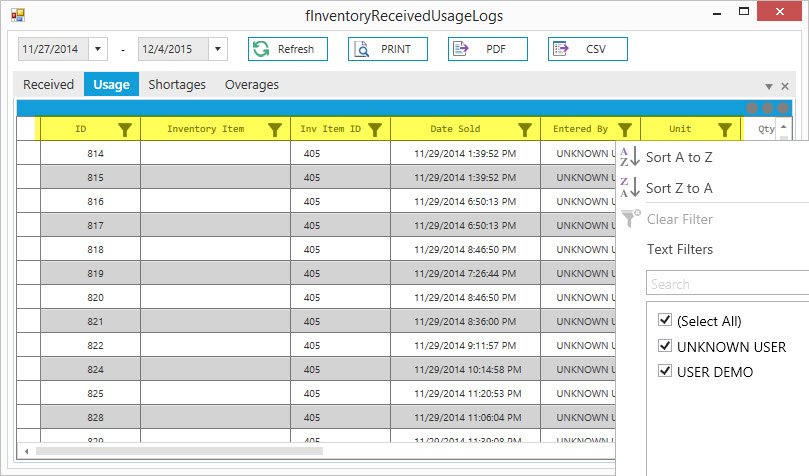Switch to the Received tab
The image size is (809, 476).
(48, 85)
